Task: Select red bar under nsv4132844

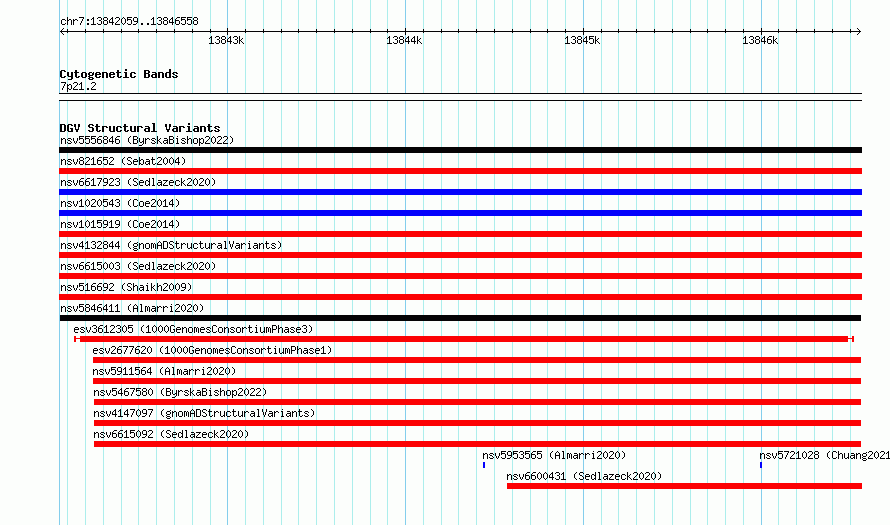Action: (460, 255)
